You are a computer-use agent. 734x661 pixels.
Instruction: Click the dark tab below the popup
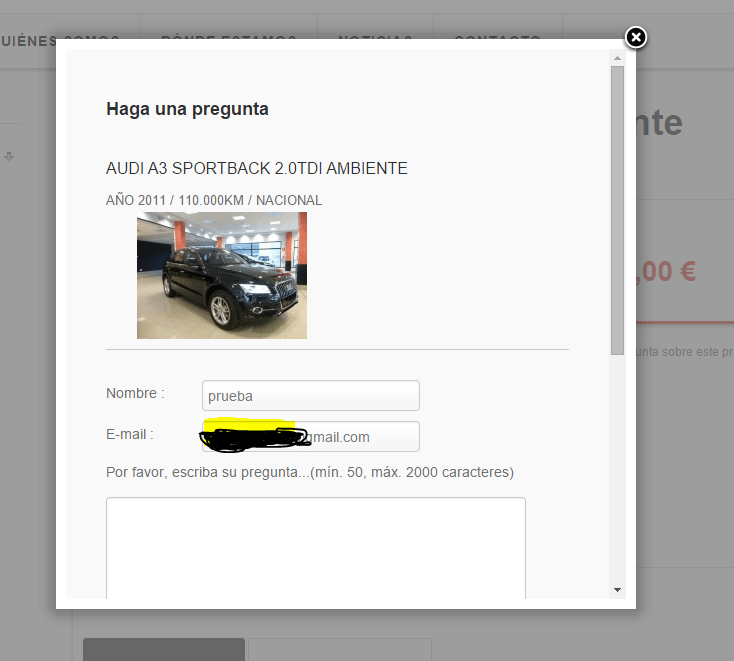[164, 649]
